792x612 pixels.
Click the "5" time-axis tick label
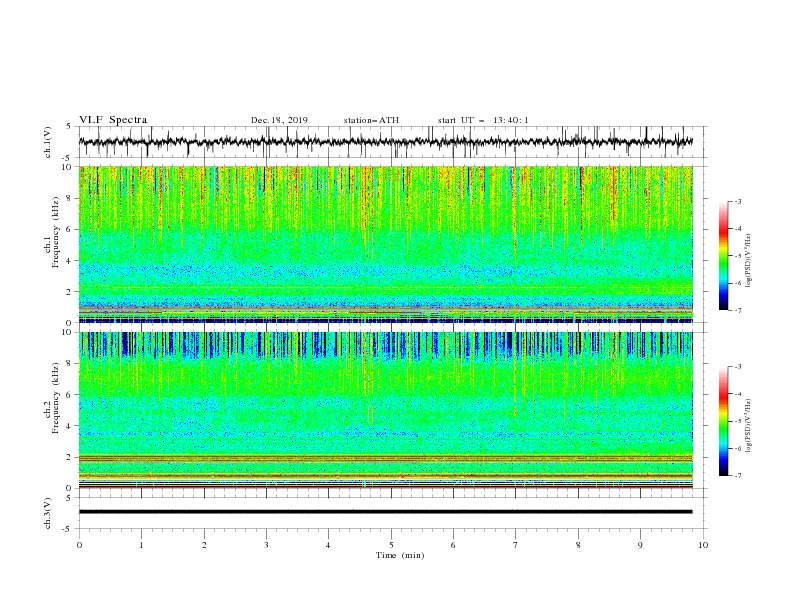(391, 545)
